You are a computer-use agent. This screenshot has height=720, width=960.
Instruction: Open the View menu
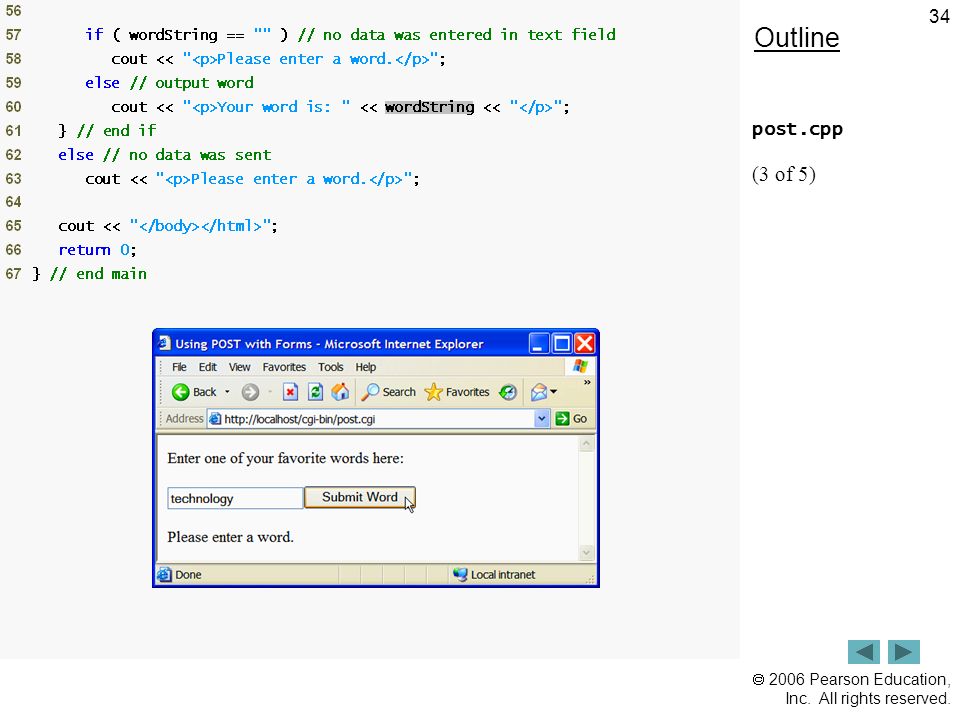tap(239, 367)
